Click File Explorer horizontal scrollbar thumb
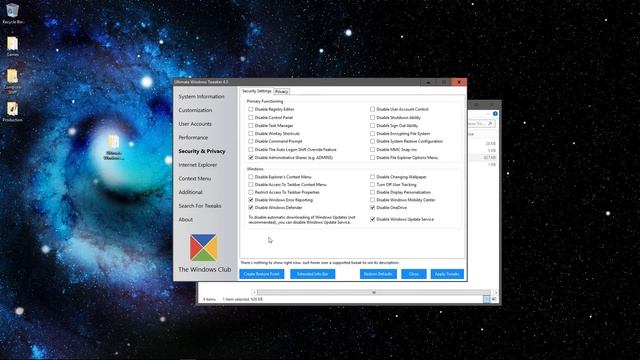The image size is (640, 360). pos(373,292)
